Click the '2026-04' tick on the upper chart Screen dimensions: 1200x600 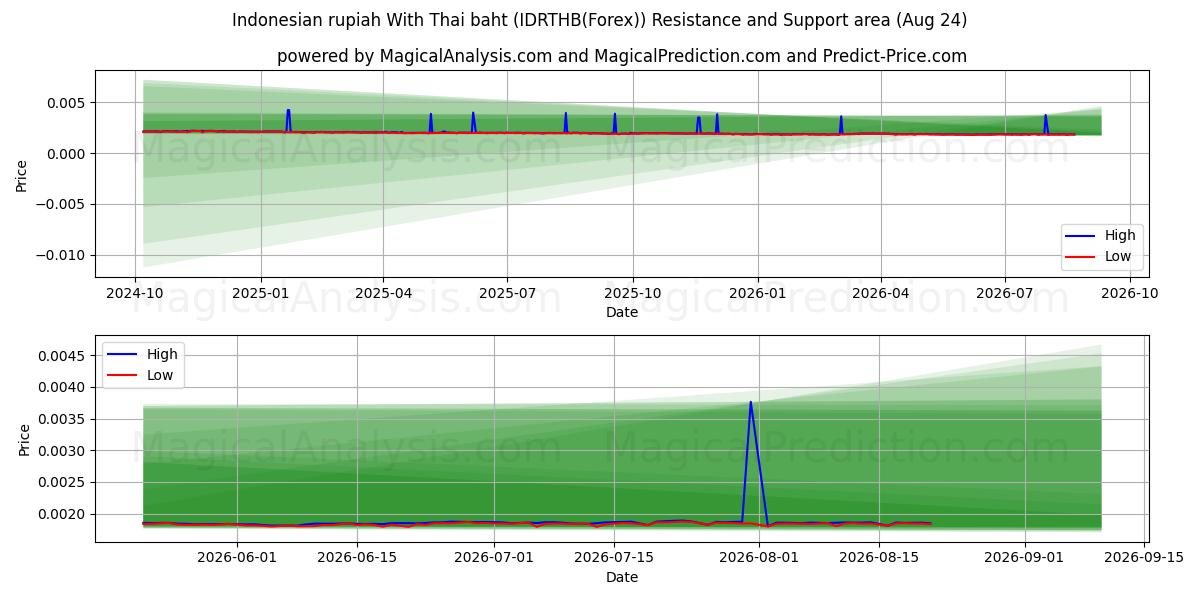tap(880, 293)
